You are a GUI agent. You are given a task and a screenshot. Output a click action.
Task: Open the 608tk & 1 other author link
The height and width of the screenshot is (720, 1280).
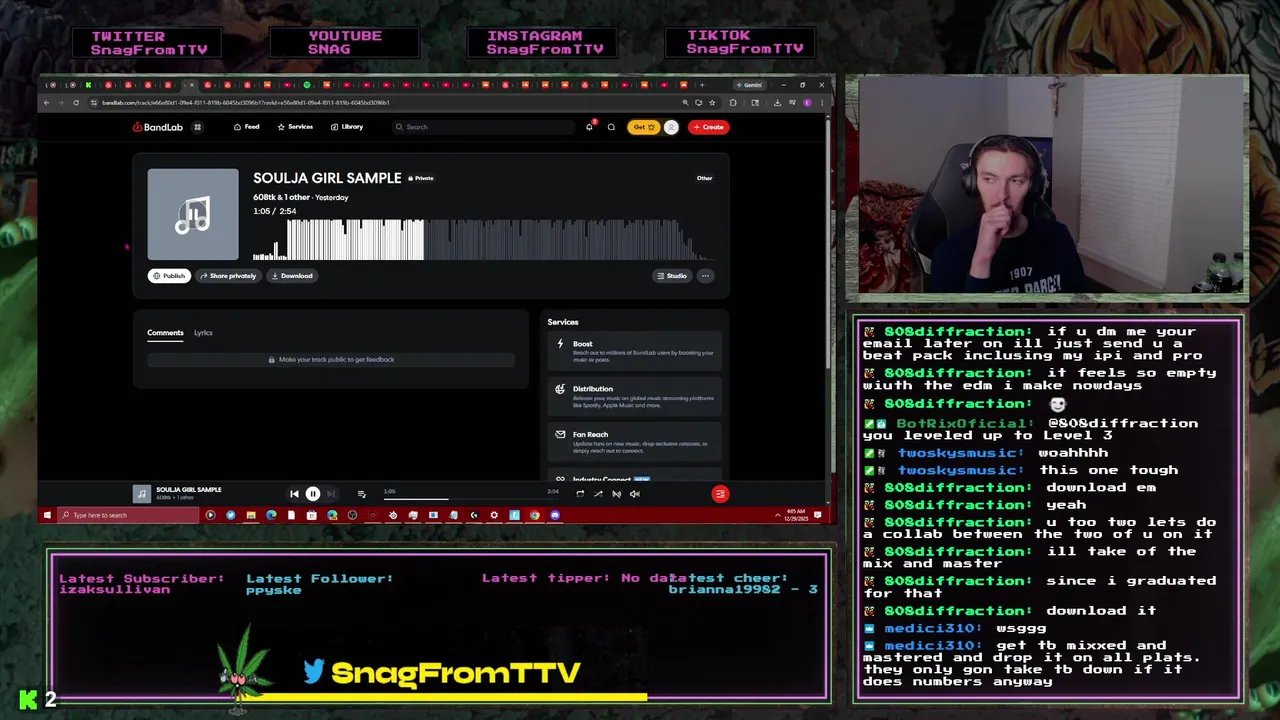281,197
